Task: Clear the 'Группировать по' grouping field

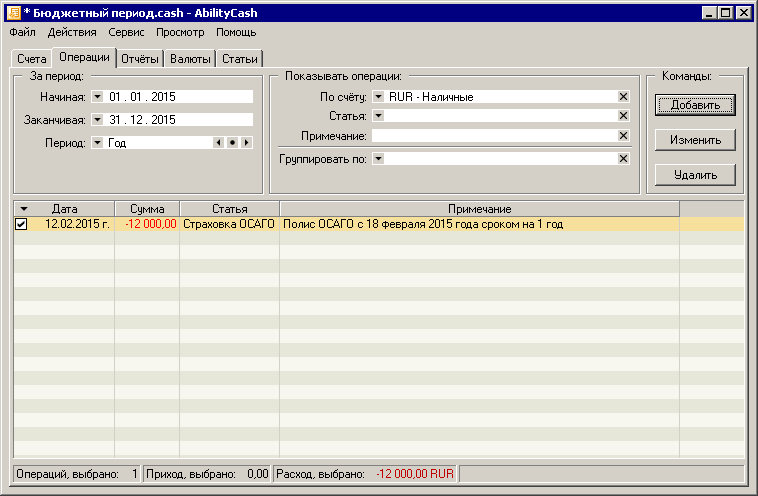Action: (623, 159)
